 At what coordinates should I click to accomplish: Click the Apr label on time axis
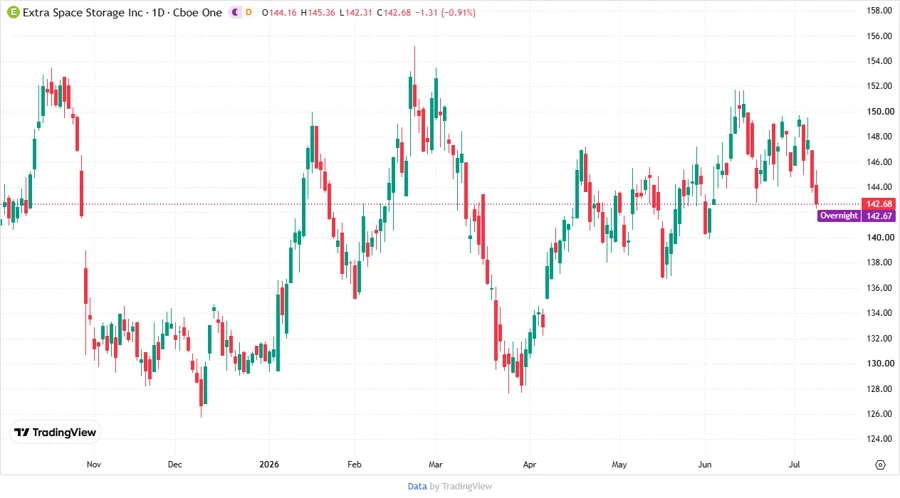pyautogui.click(x=529, y=464)
